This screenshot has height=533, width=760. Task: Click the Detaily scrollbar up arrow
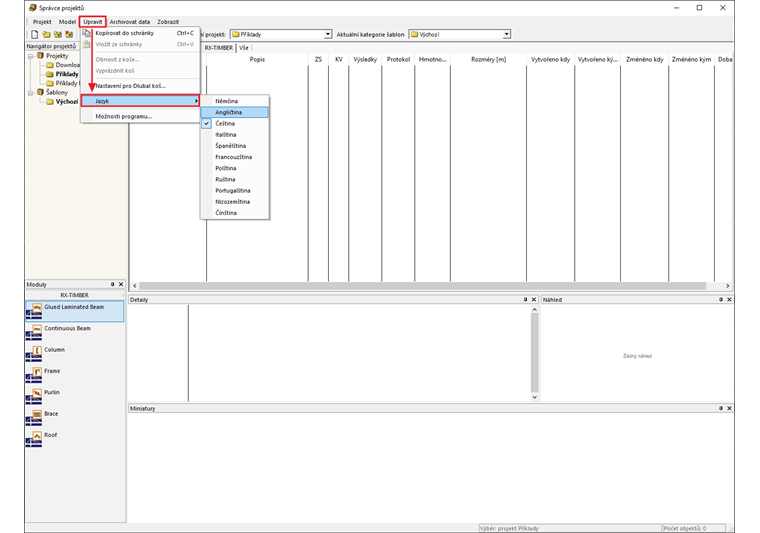[535, 310]
